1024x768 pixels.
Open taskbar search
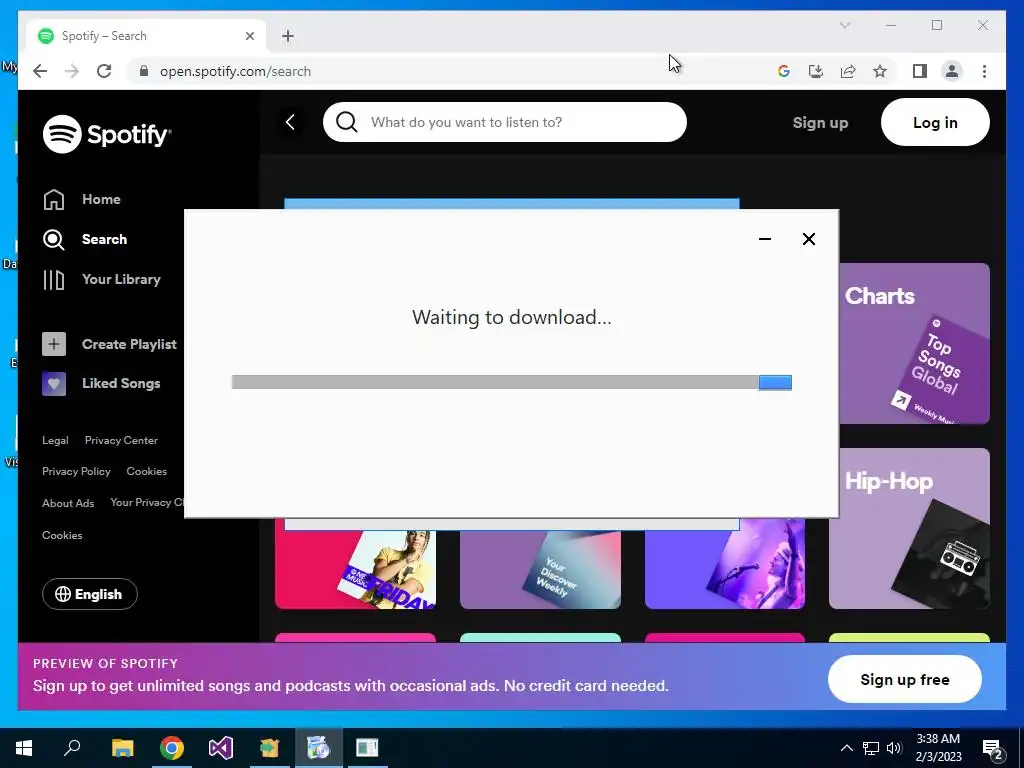click(x=72, y=748)
